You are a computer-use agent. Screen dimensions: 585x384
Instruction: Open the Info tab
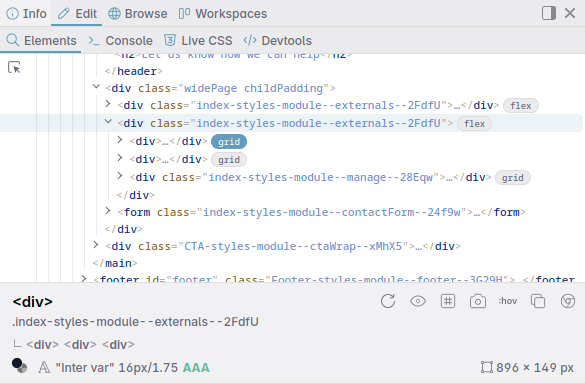pyautogui.click(x=26, y=13)
